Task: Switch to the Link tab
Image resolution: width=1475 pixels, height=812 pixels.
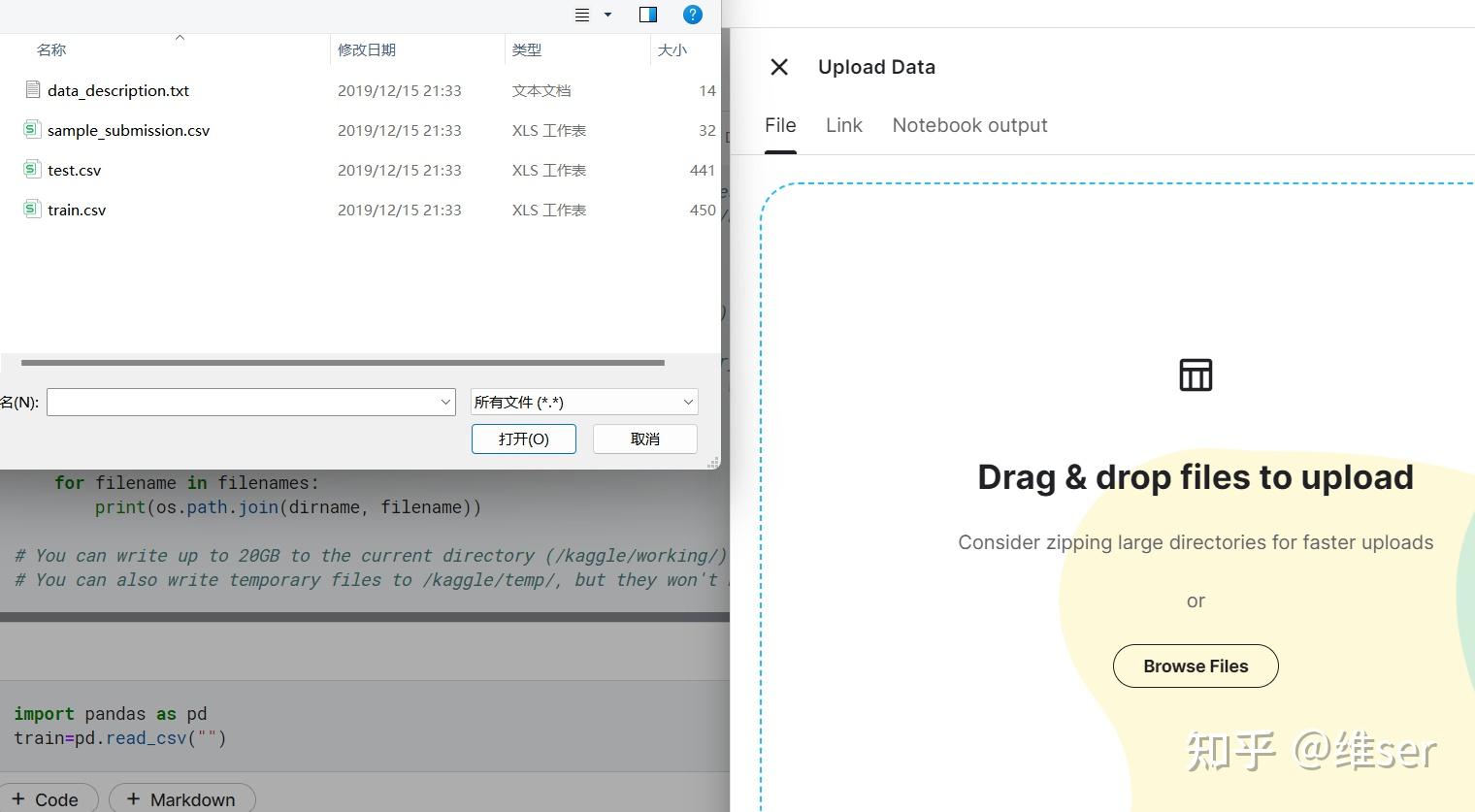Action: [843, 124]
